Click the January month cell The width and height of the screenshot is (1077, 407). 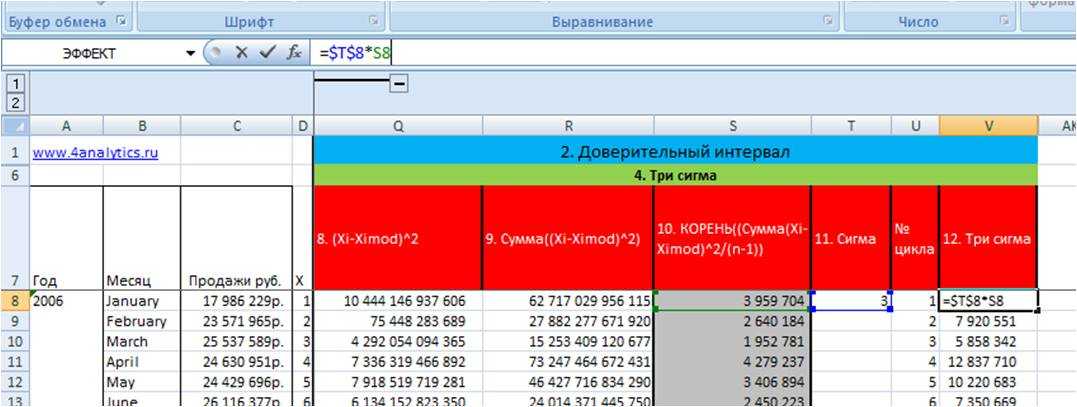pyautogui.click(x=142, y=301)
